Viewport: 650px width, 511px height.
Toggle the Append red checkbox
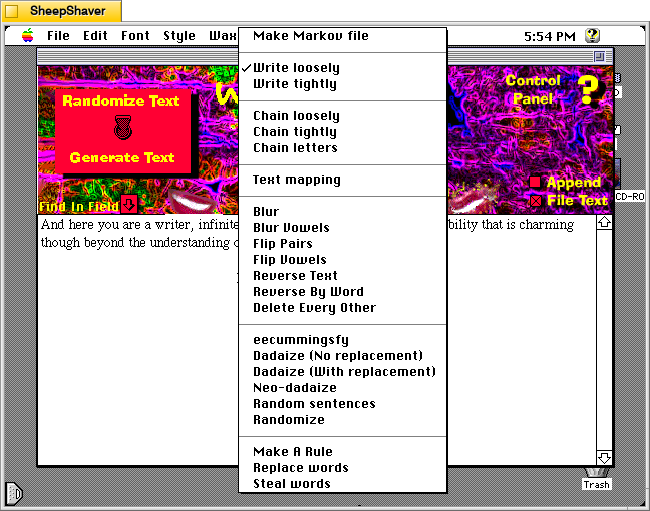pyautogui.click(x=535, y=182)
